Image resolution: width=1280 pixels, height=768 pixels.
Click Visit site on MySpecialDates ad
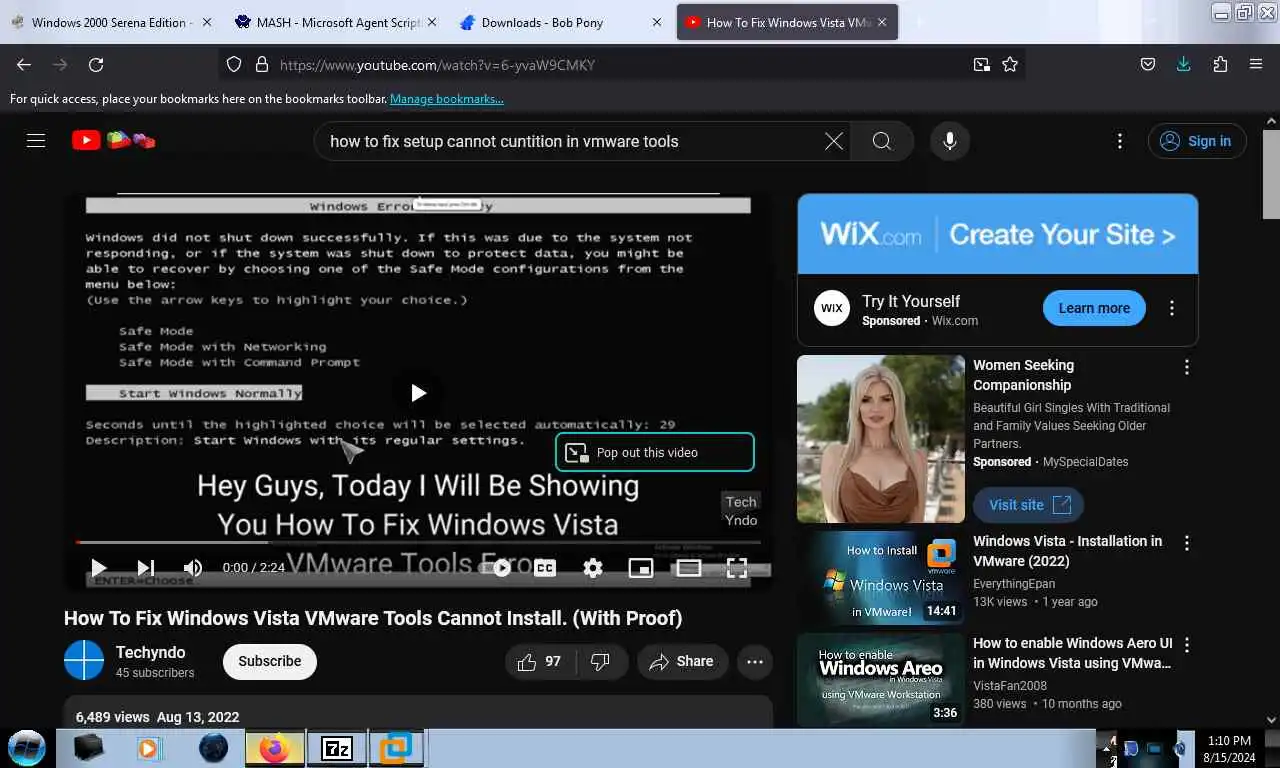coord(1029,505)
